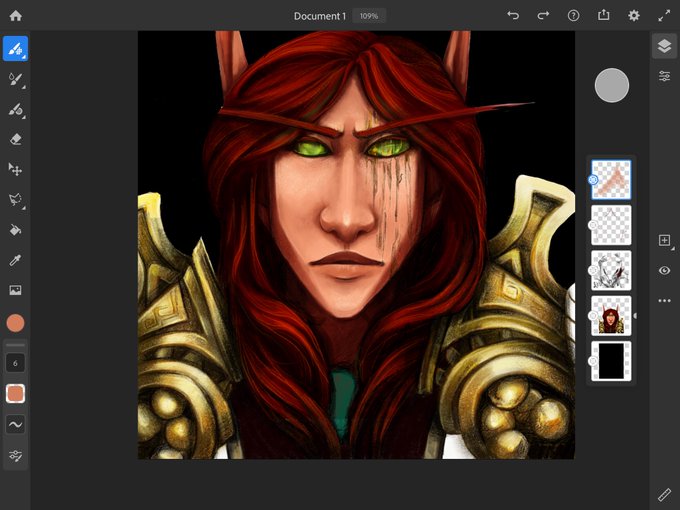This screenshot has width=680, height=510.
Task: Open the Place Image tool
Action: tap(16, 290)
